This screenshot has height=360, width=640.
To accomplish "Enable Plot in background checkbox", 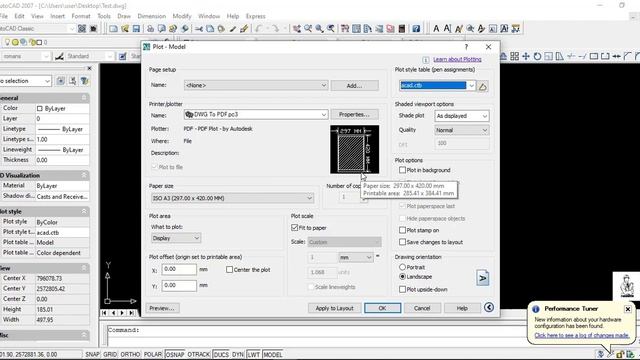I will click(x=402, y=170).
